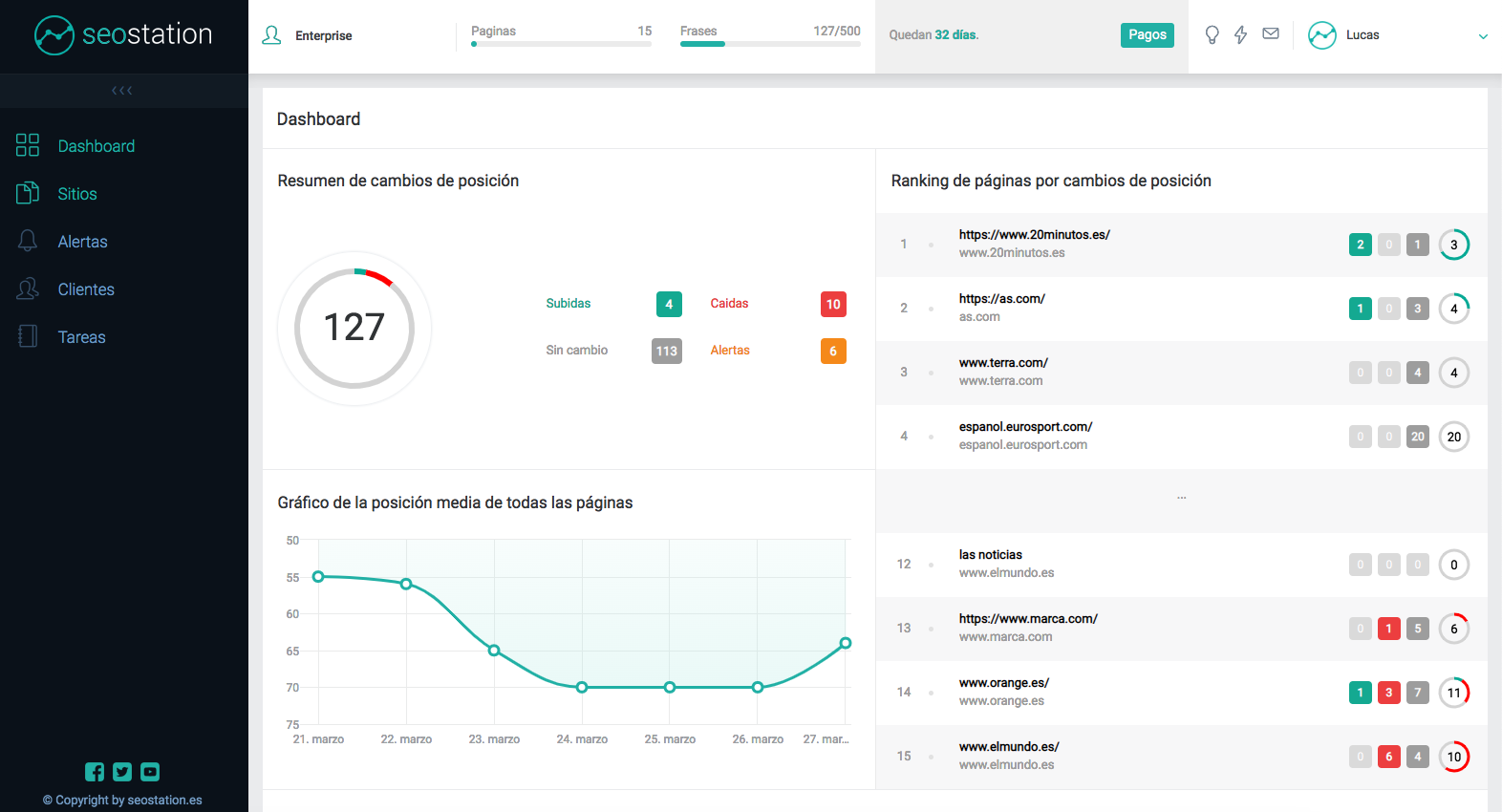This screenshot has height=812, width=1502.
Task: Click the Enterprise account user icon
Action: pyautogui.click(x=272, y=35)
